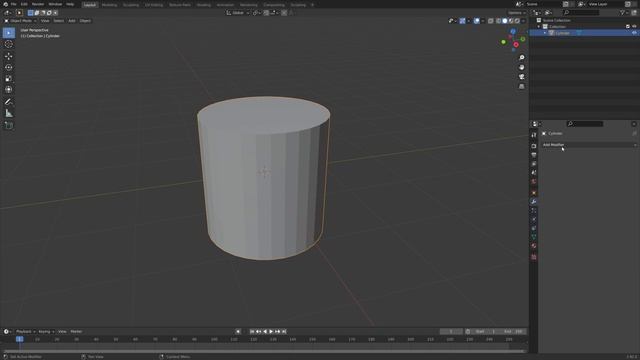Open the viewport Select menu

(x=58, y=21)
